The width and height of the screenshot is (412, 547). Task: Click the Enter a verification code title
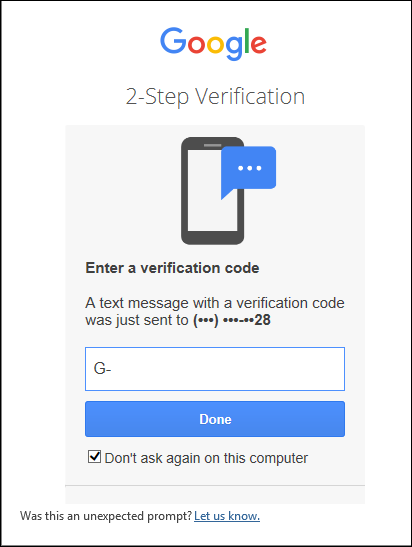pos(172,268)
